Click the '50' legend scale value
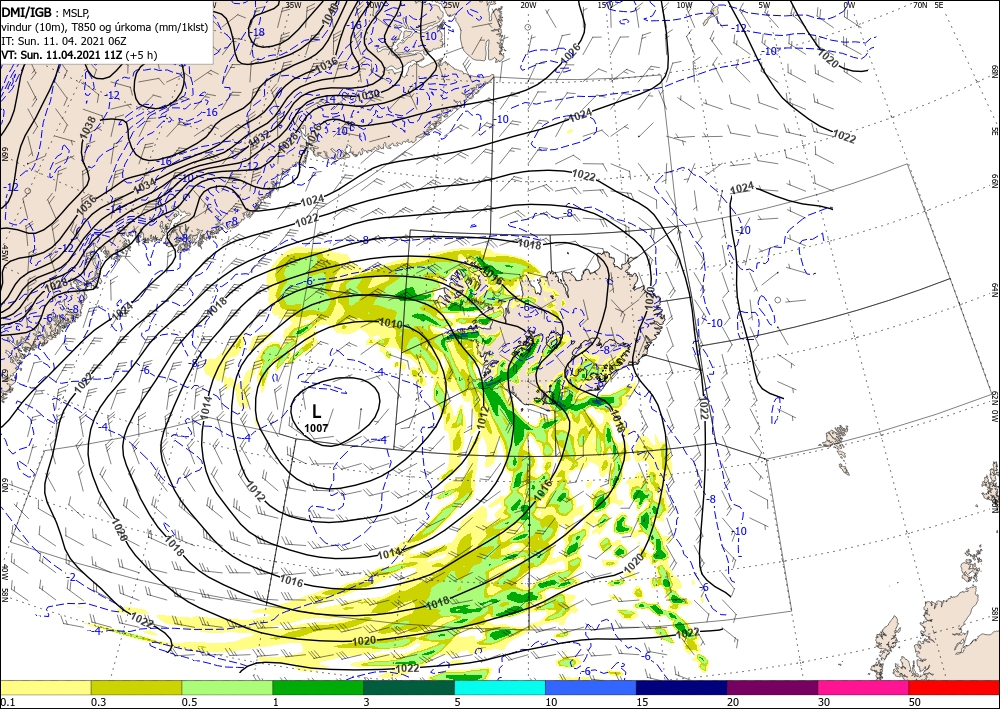This screenshot has height=709, width=1000. coord(915,702)
